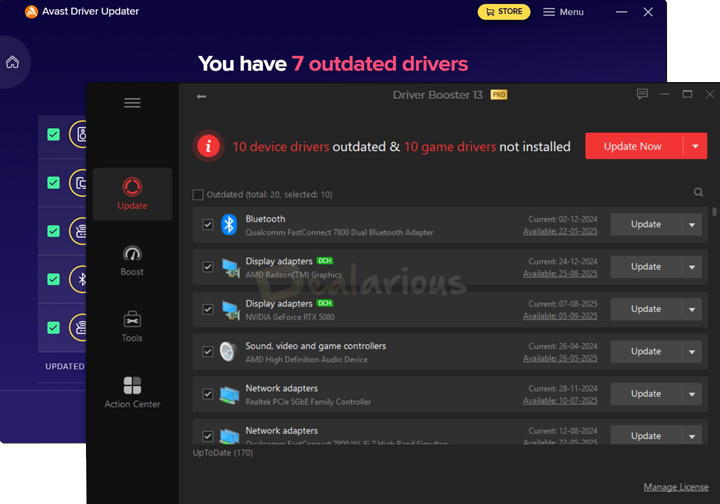
Task: Uncheck the Bluetooth driver checkbox
Action: point(208,225)
